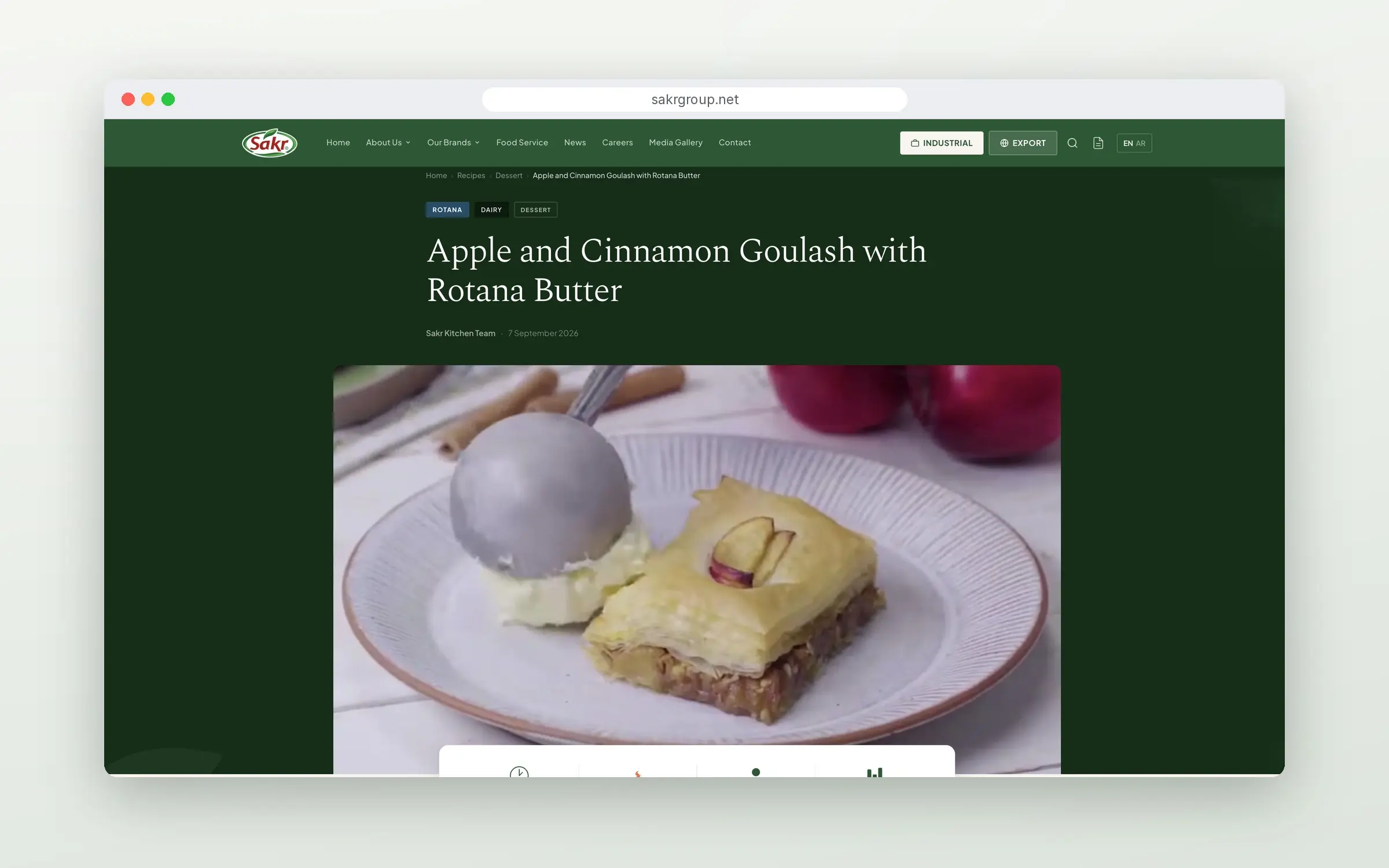The width and height of the screenshot is (1389, 868).
Task: Click the bar-chart icon in the recipe card
Action: click(x=874, y=772)
